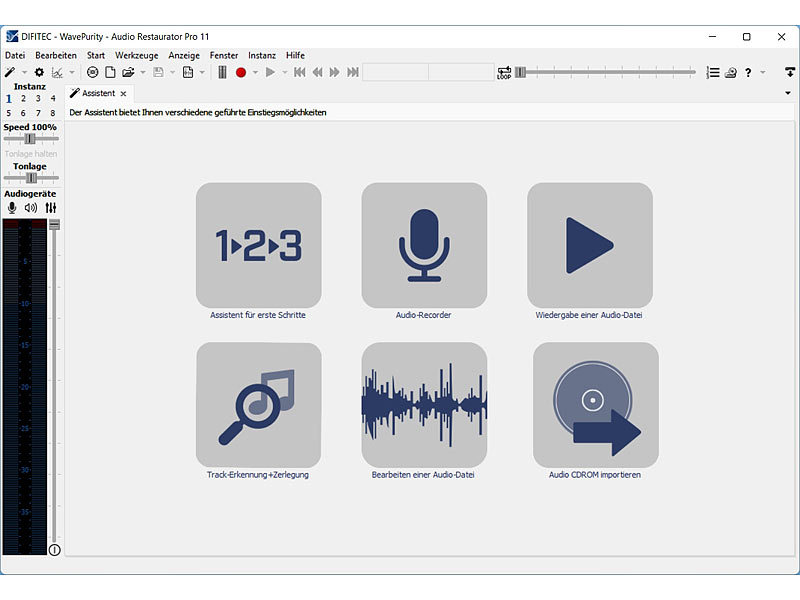Expand the dropdown next to the wand icon
The width and height of the screenshot is (800, 600).
(x=23, y=72)
